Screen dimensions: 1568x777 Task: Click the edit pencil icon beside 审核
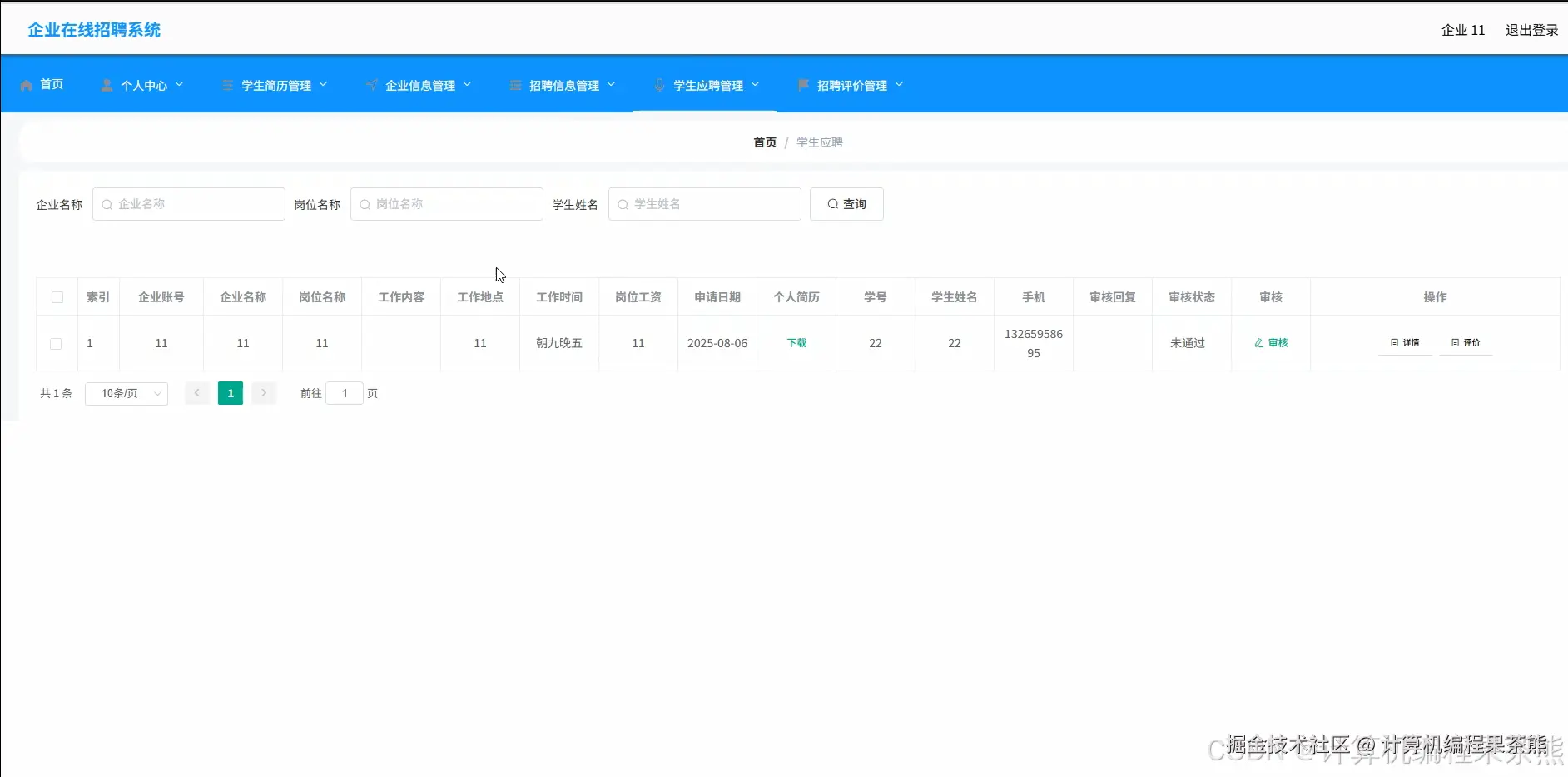click(1259, 343)
